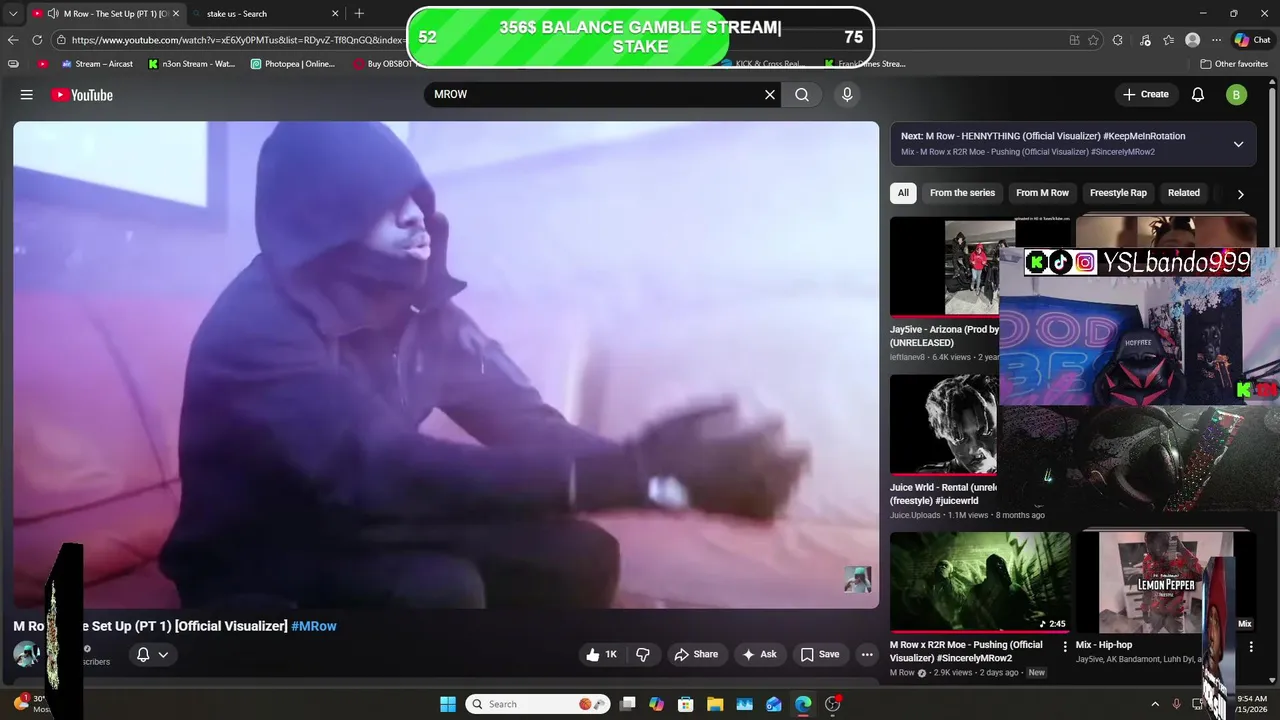Viewport: 1280px width, 720px height.
Task: Start voice search with the microphone
Action: pyautogui.click(x=847, y=94)
